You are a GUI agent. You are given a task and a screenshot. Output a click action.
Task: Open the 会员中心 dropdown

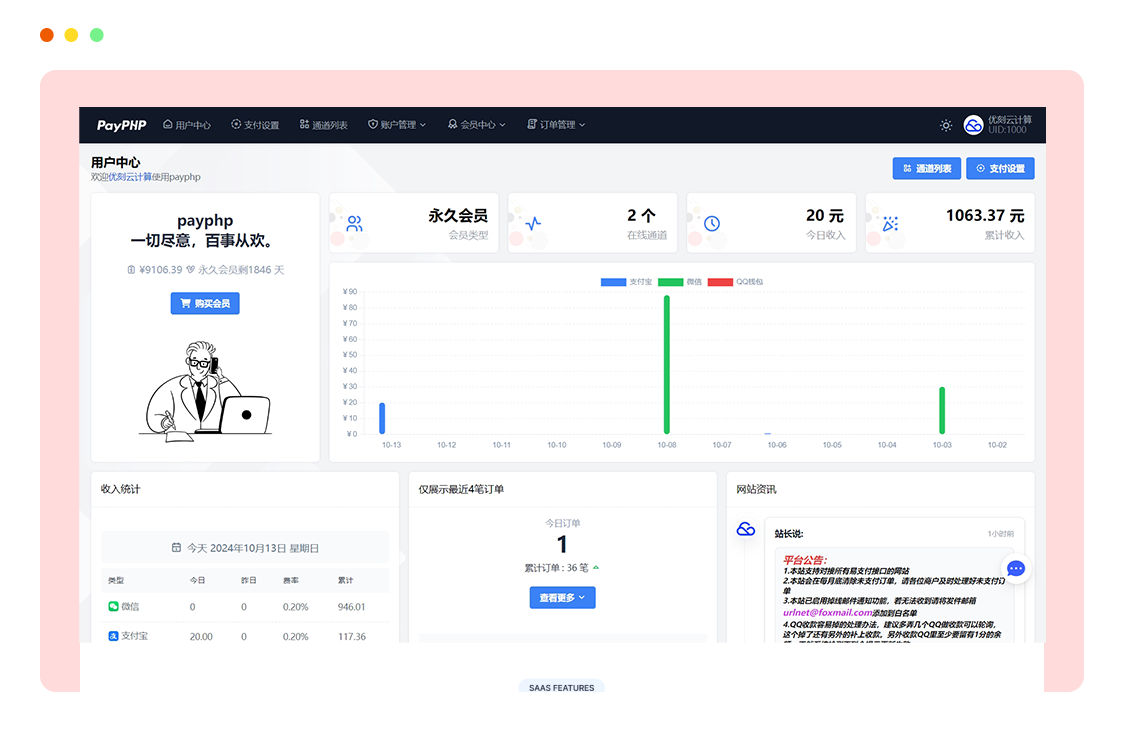pos(478,125)
